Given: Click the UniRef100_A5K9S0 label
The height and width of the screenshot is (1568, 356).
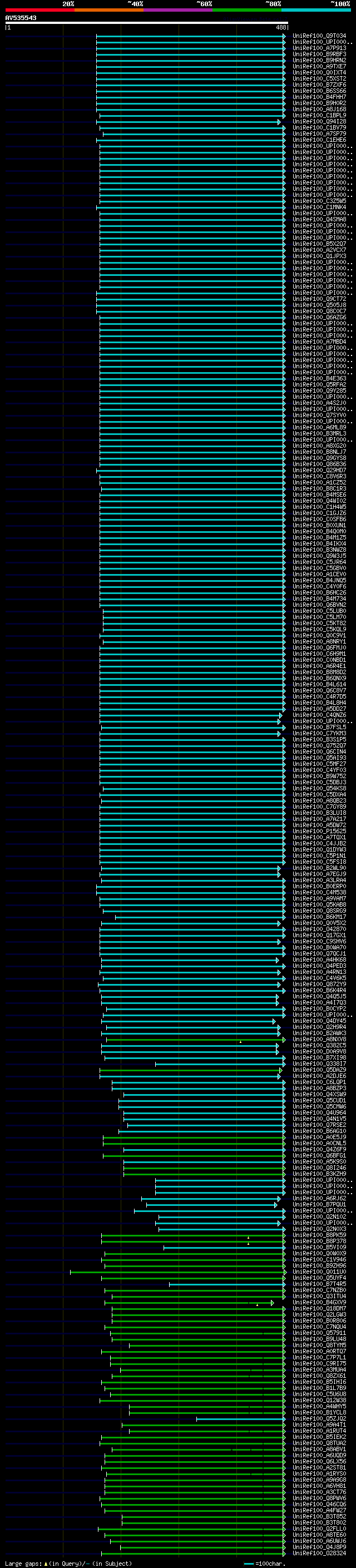Looking at the screenshot, I should pos(319,1162).
